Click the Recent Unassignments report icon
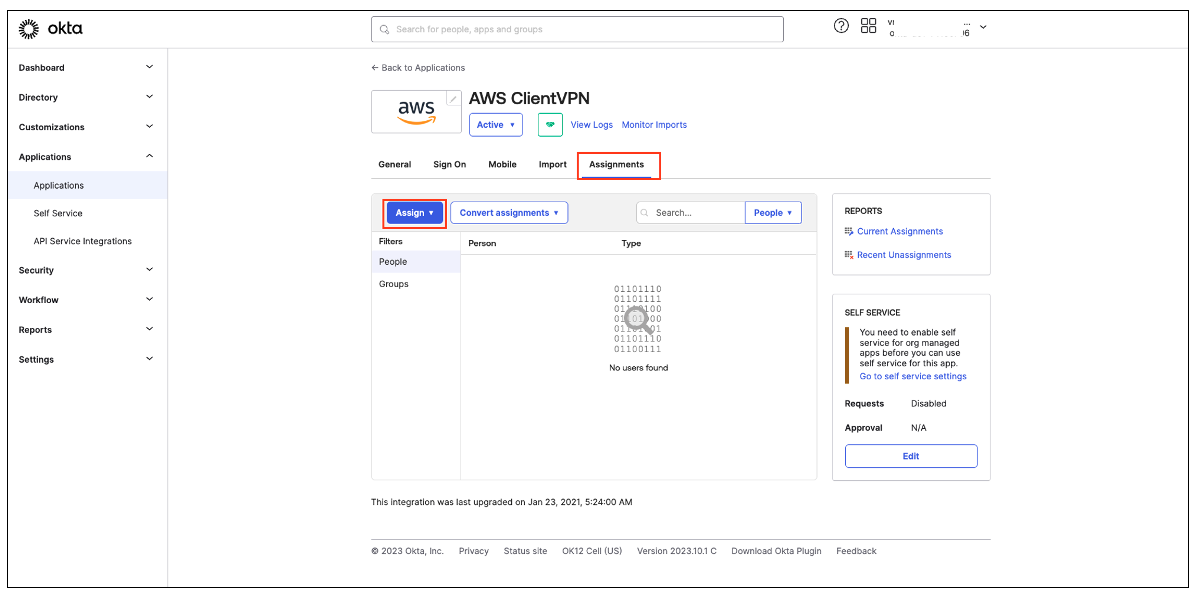This screenshot has height=595, width=1195. point(849,255)
